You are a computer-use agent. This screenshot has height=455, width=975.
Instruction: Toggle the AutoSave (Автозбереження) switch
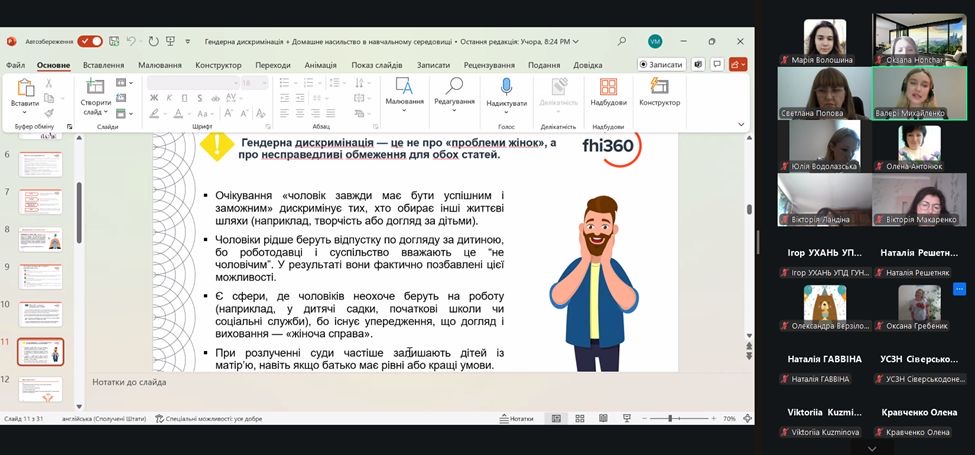click(90, 41)
